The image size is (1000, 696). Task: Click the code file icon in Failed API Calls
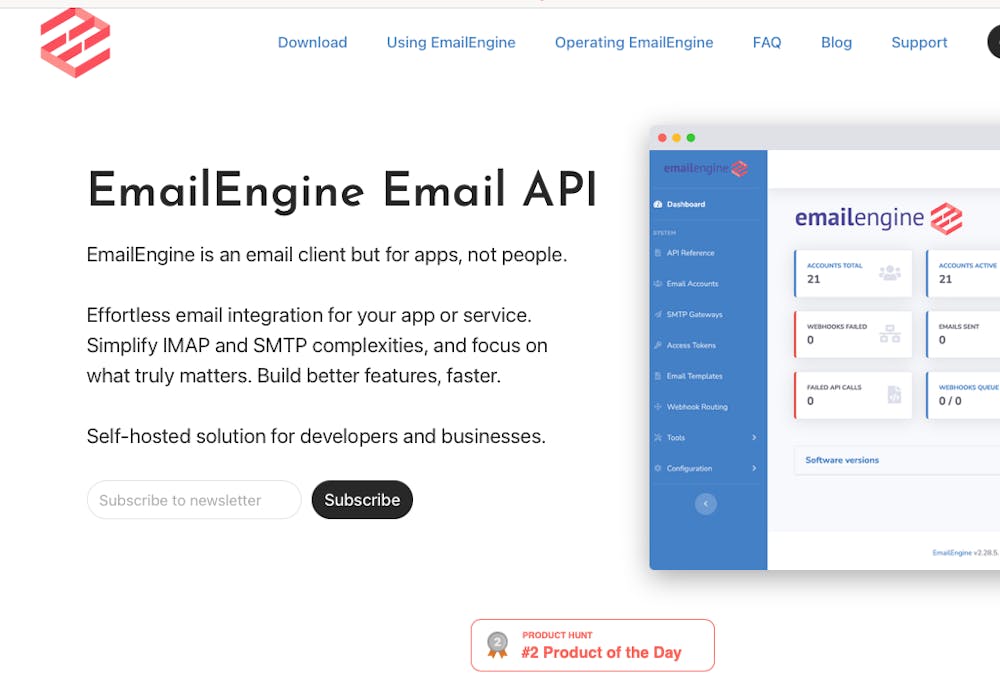point(894,395)
